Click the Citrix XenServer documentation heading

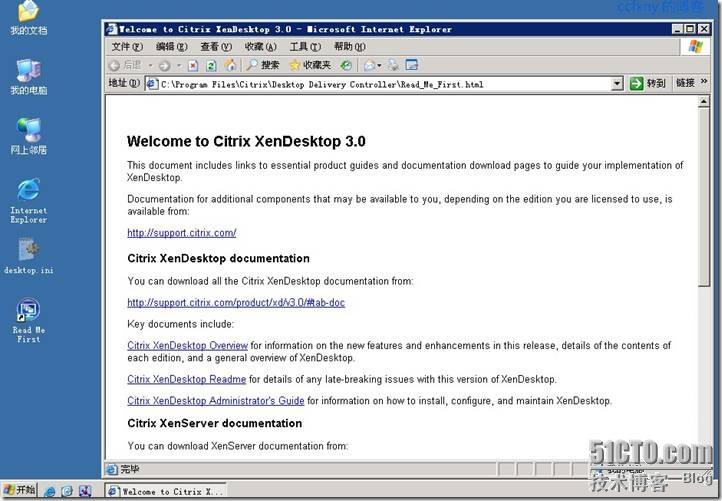pyautogui.click(x=215, y=423)
